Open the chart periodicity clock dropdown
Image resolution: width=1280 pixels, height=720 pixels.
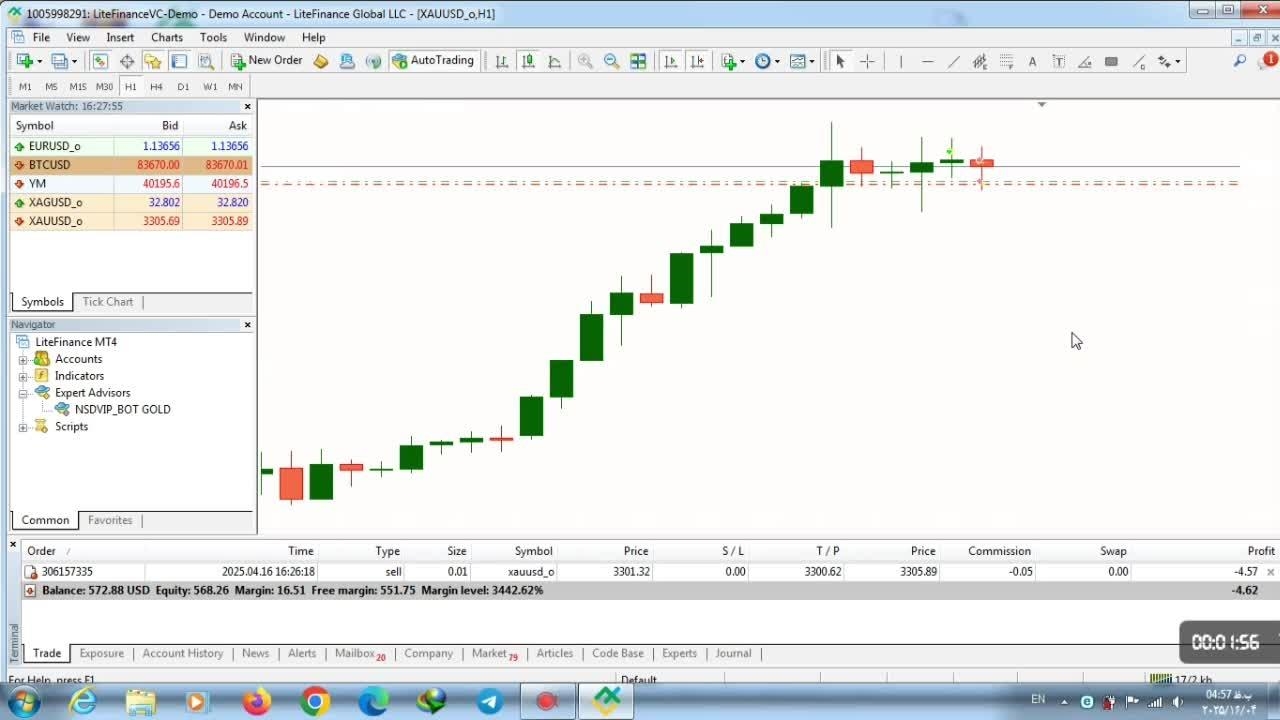(767, 61)
